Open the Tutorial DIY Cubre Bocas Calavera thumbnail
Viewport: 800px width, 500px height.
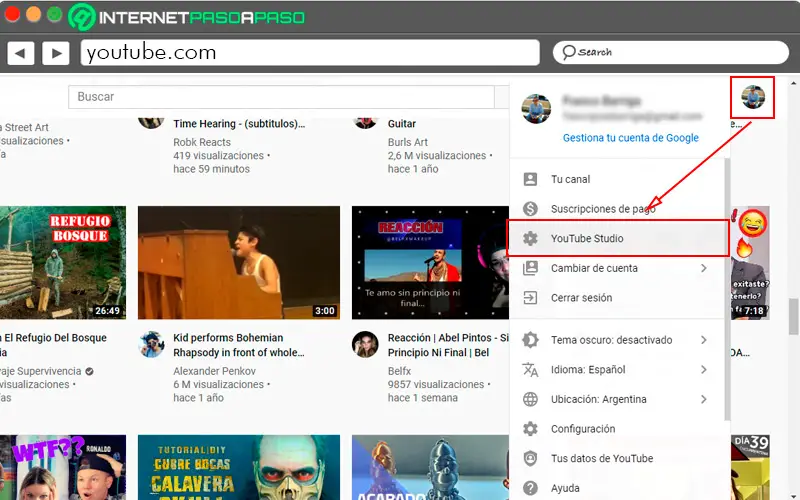[239, 467]
